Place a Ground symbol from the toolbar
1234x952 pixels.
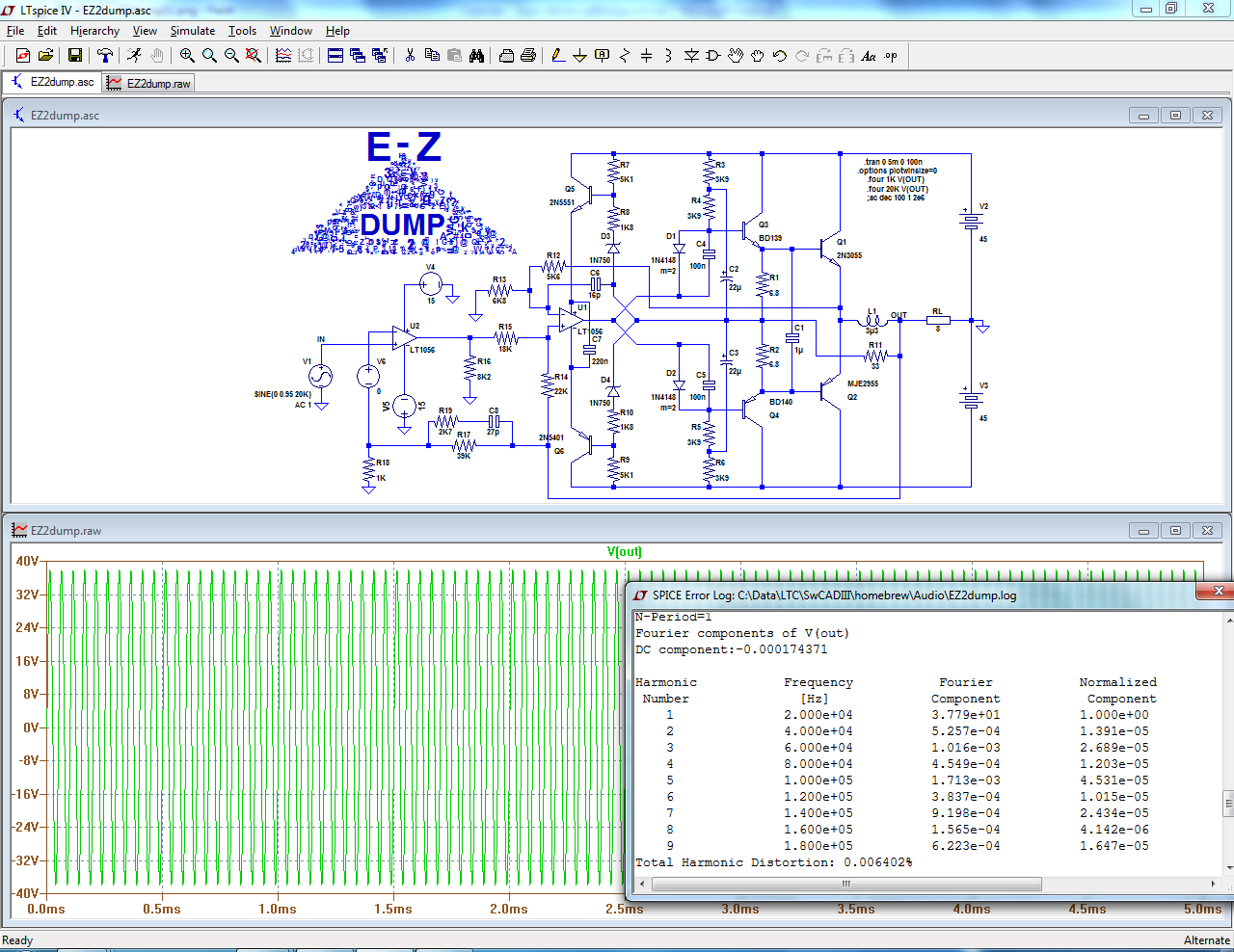pyautogui.click(x=580, y=56)
